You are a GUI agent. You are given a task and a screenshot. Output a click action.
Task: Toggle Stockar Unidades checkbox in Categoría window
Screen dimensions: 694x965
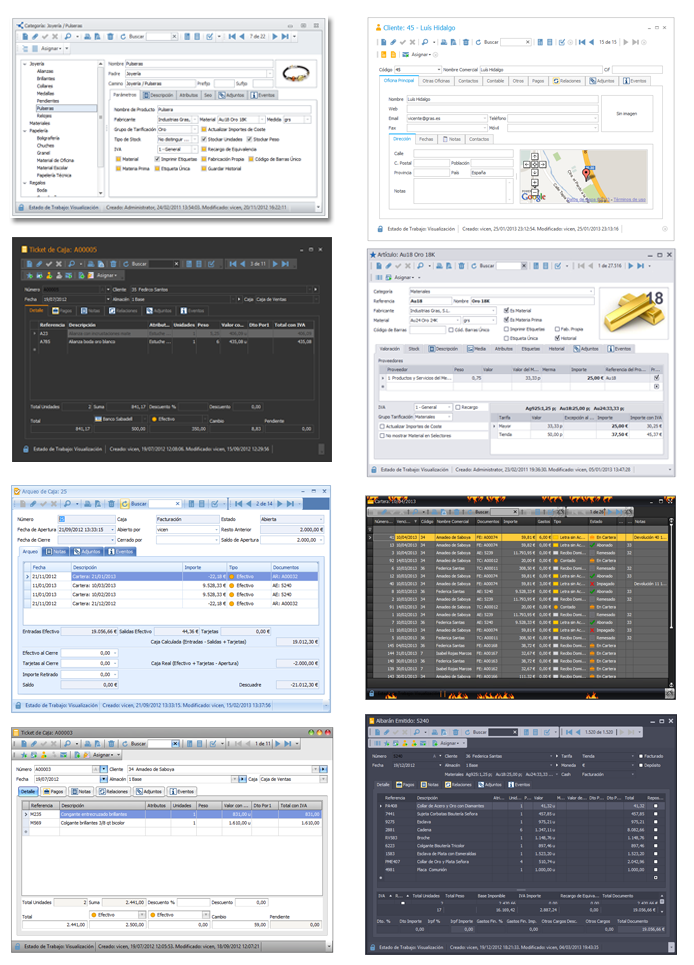pyautogui.click(x=204, y=139)
